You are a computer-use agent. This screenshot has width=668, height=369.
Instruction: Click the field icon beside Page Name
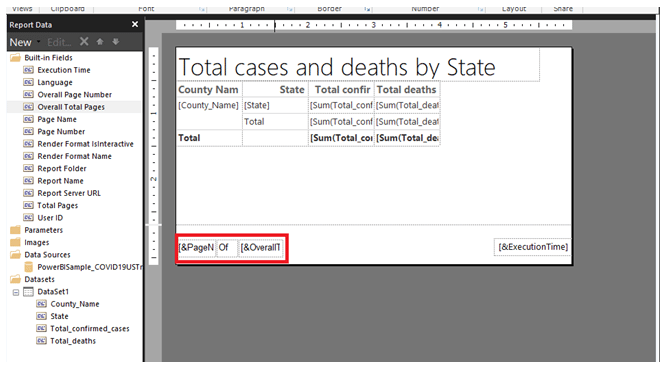(x=29, y=119)
